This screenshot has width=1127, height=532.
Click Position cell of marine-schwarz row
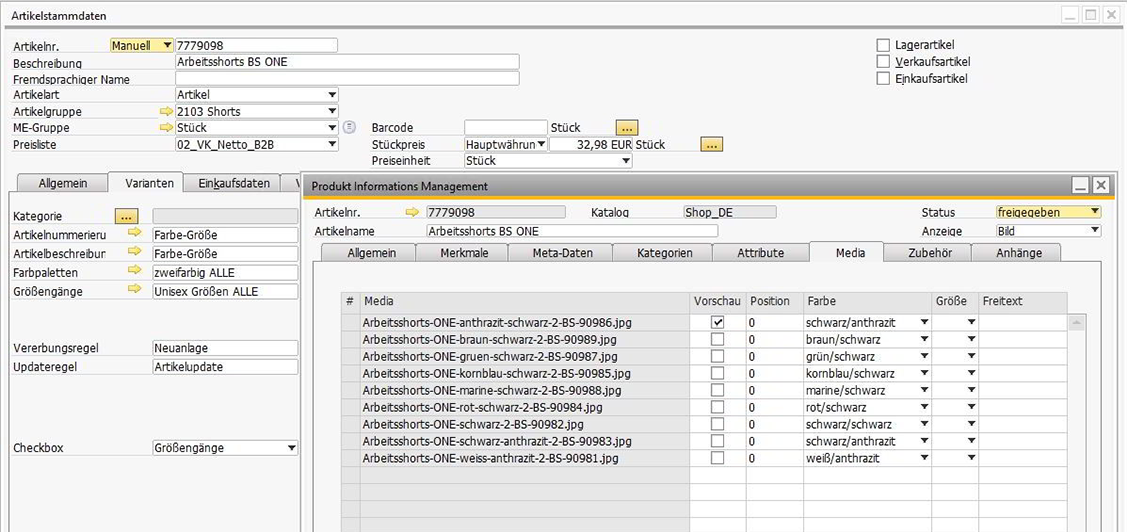tap(775, 390)
